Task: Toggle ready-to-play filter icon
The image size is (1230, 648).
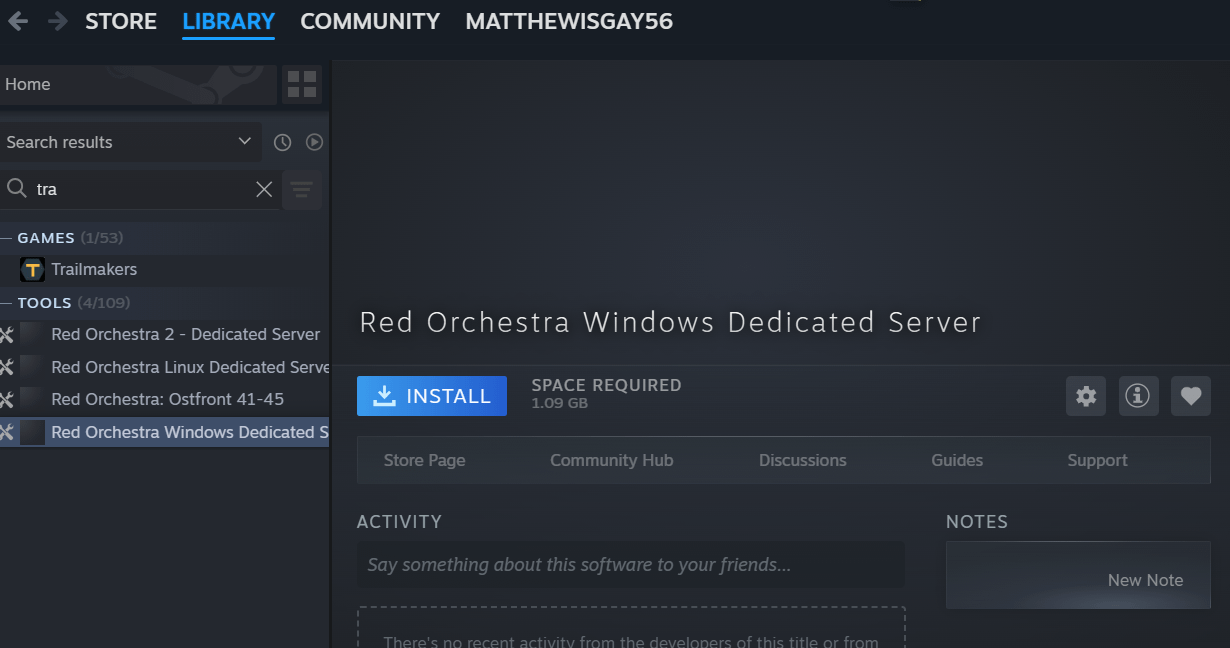Action: pyautogui.click(x=314, y=142)
